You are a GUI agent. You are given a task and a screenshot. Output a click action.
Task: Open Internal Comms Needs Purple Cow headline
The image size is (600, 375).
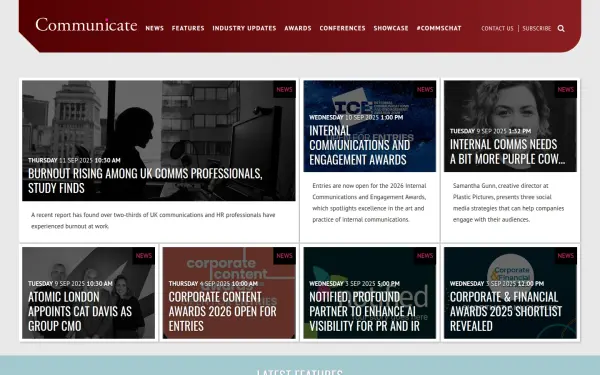(507, 152)
